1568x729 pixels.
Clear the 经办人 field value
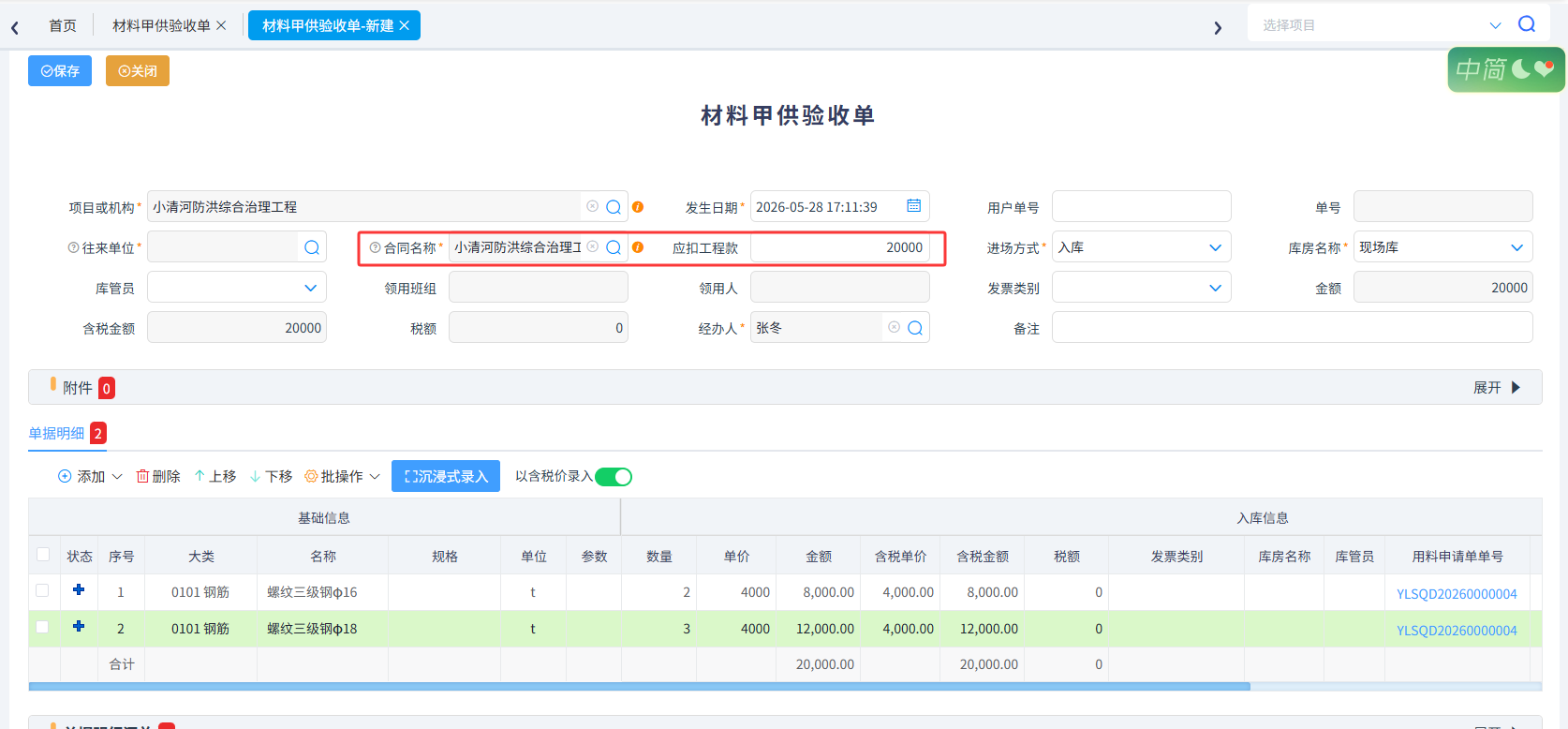point(894,327)
